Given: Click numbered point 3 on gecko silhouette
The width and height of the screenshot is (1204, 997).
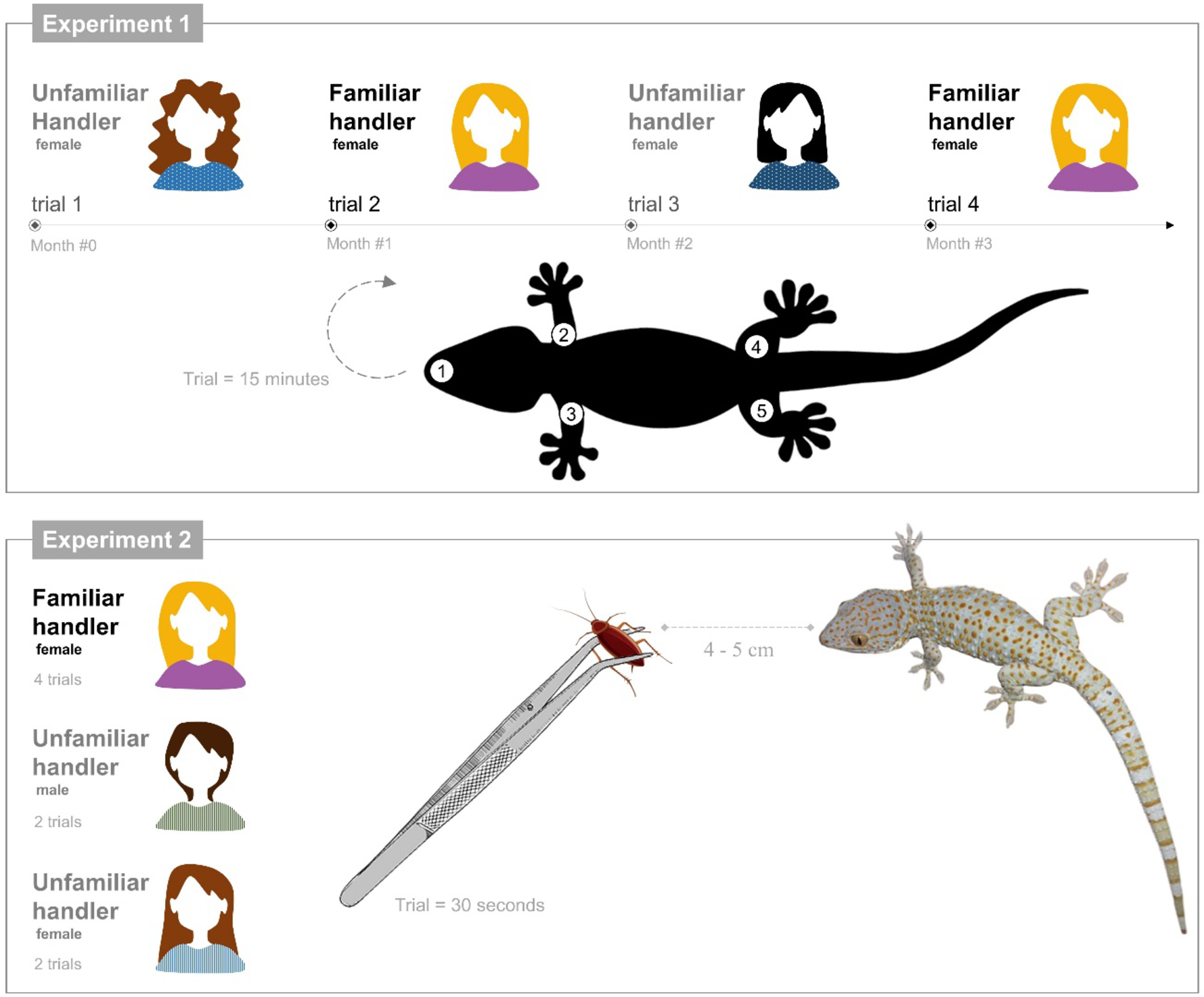Looking at the screenshot, I should (x=571, y=414).
